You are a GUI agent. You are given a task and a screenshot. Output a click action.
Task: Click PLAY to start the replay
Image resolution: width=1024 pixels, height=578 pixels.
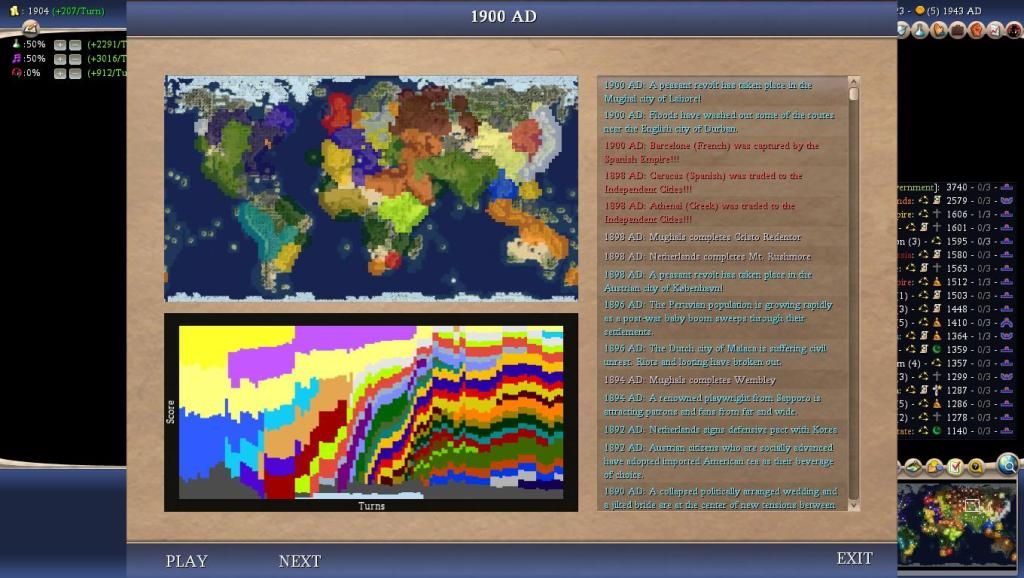tap(187, 561)
